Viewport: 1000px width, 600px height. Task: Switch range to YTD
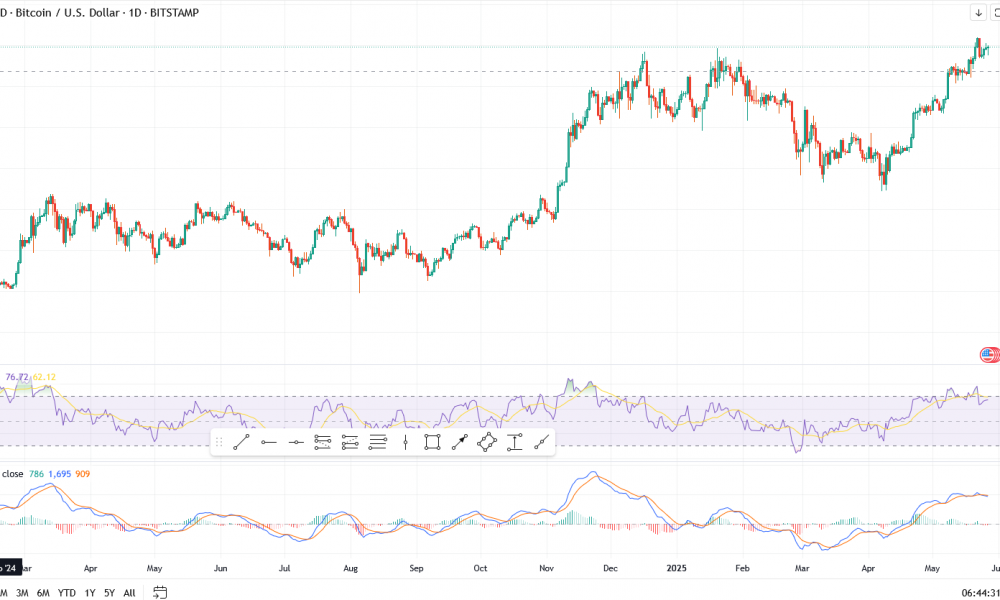coord(66,593)
